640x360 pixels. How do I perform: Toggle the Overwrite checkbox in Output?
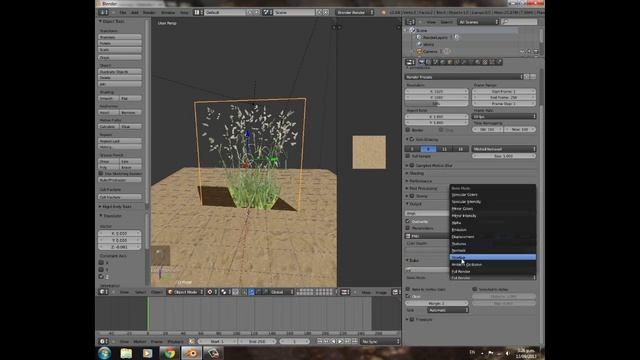click(x=408, y=221)
